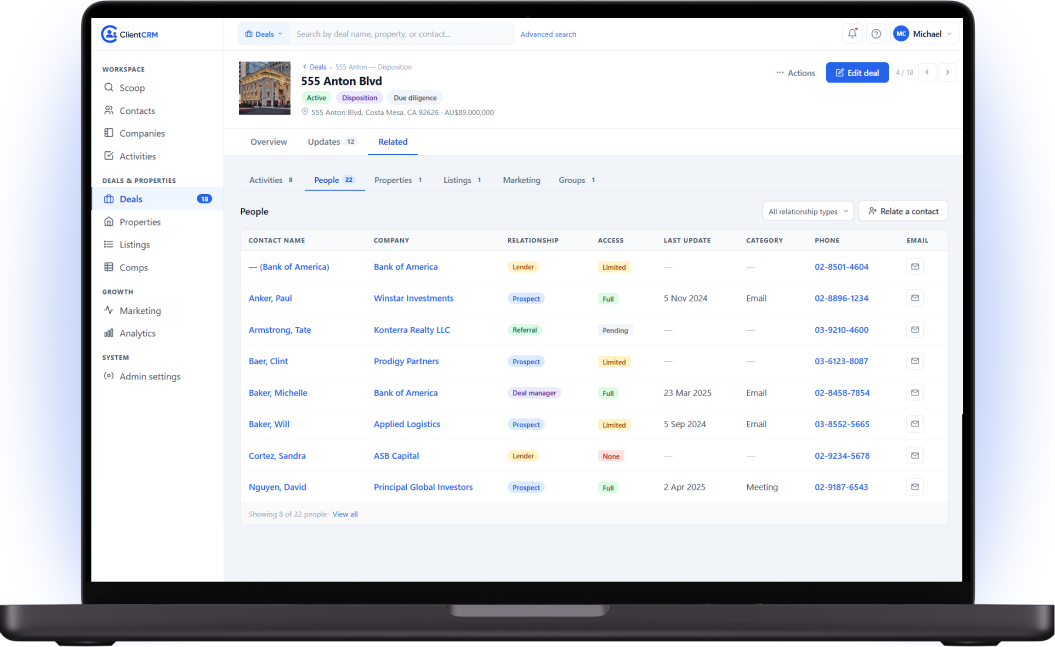
Task: Open the Activities sub-tab
Action: click(271, 180)
